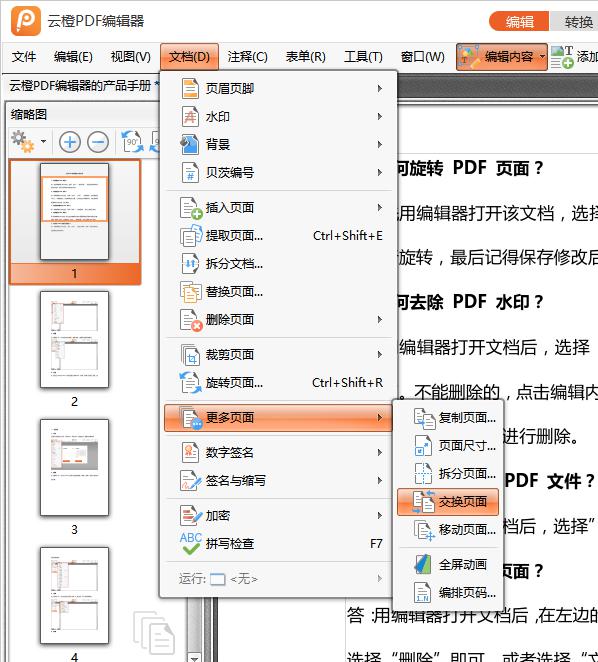Screen dimensions: 598x662
Task: Click the 裁剪页面 crop icon
Action: (190, 355)
